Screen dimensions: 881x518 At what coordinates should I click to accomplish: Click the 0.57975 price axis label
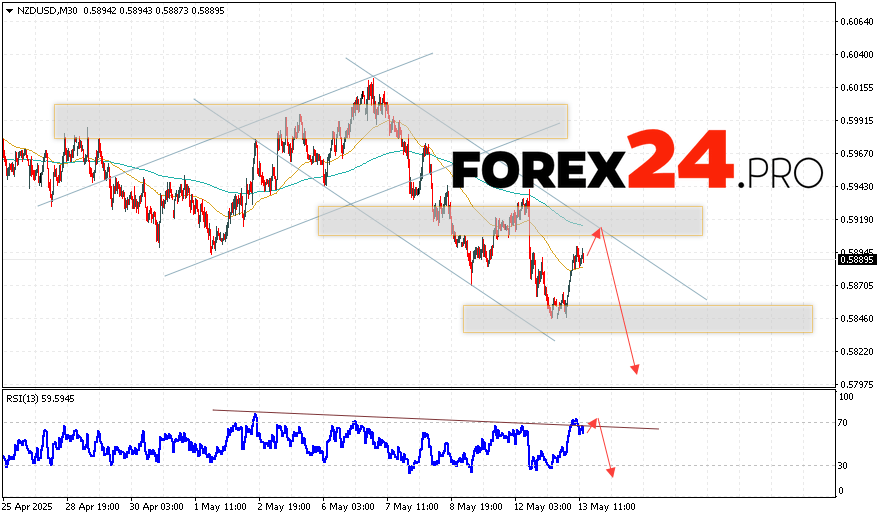pyautogui.click(x=856, y=384)
